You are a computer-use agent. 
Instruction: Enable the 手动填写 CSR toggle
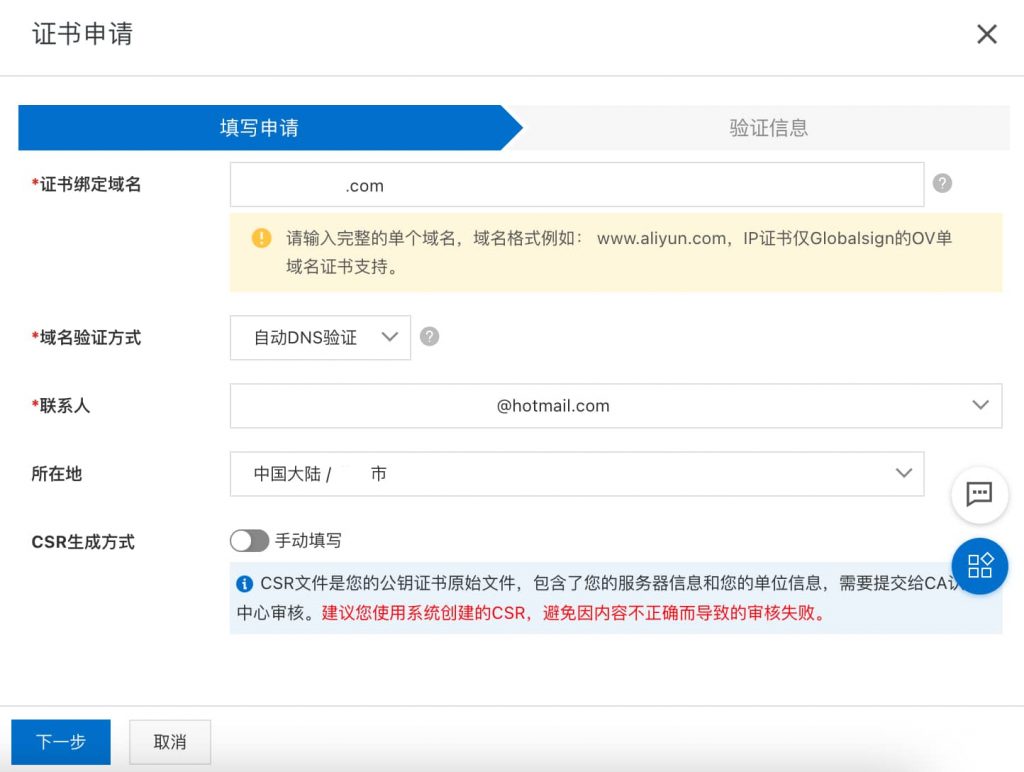click(x=249, y=541)
